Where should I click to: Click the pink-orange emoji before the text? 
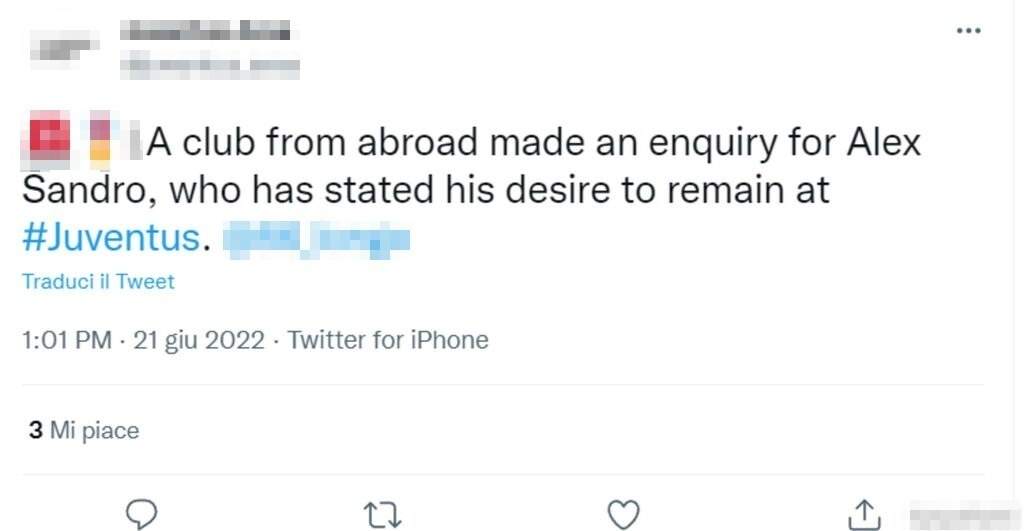coord(100,137)
